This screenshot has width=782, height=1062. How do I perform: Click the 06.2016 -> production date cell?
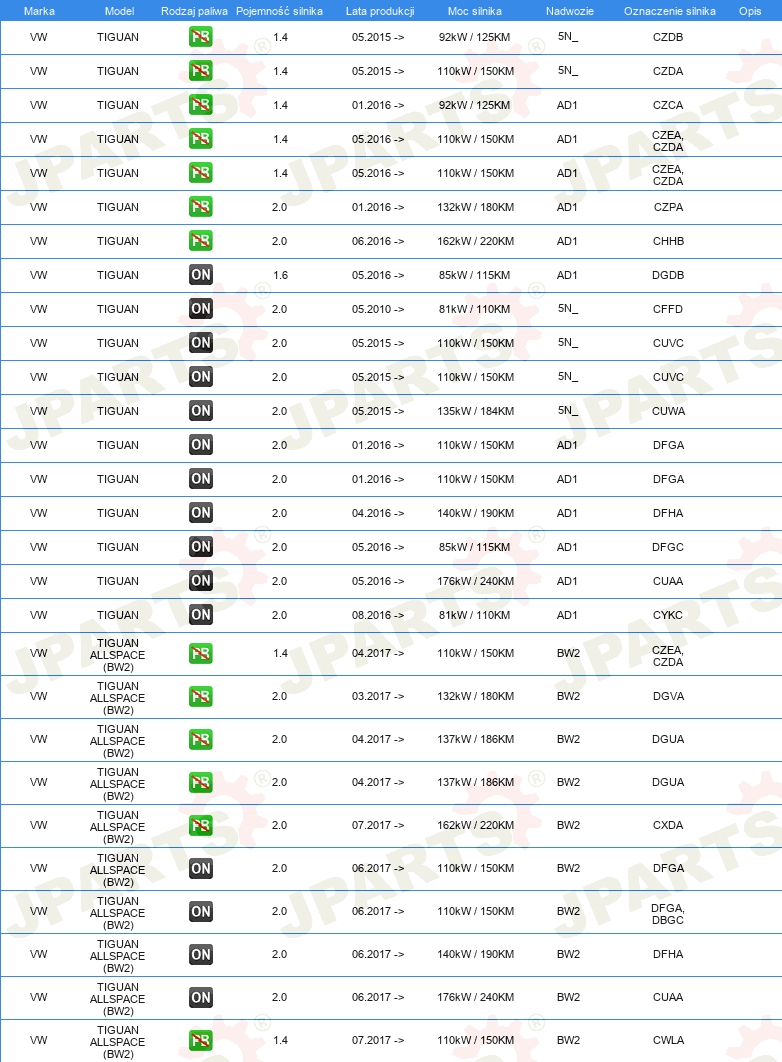pos(378,241)
